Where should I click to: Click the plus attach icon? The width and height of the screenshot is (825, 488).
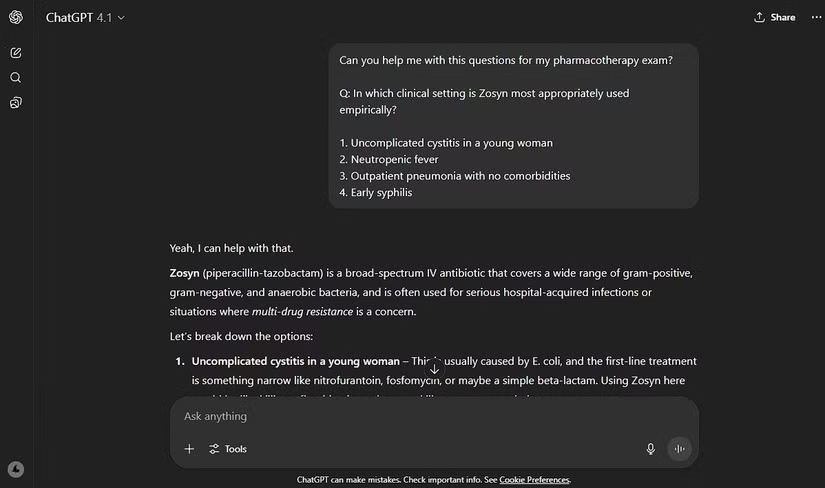click(189, 449)
